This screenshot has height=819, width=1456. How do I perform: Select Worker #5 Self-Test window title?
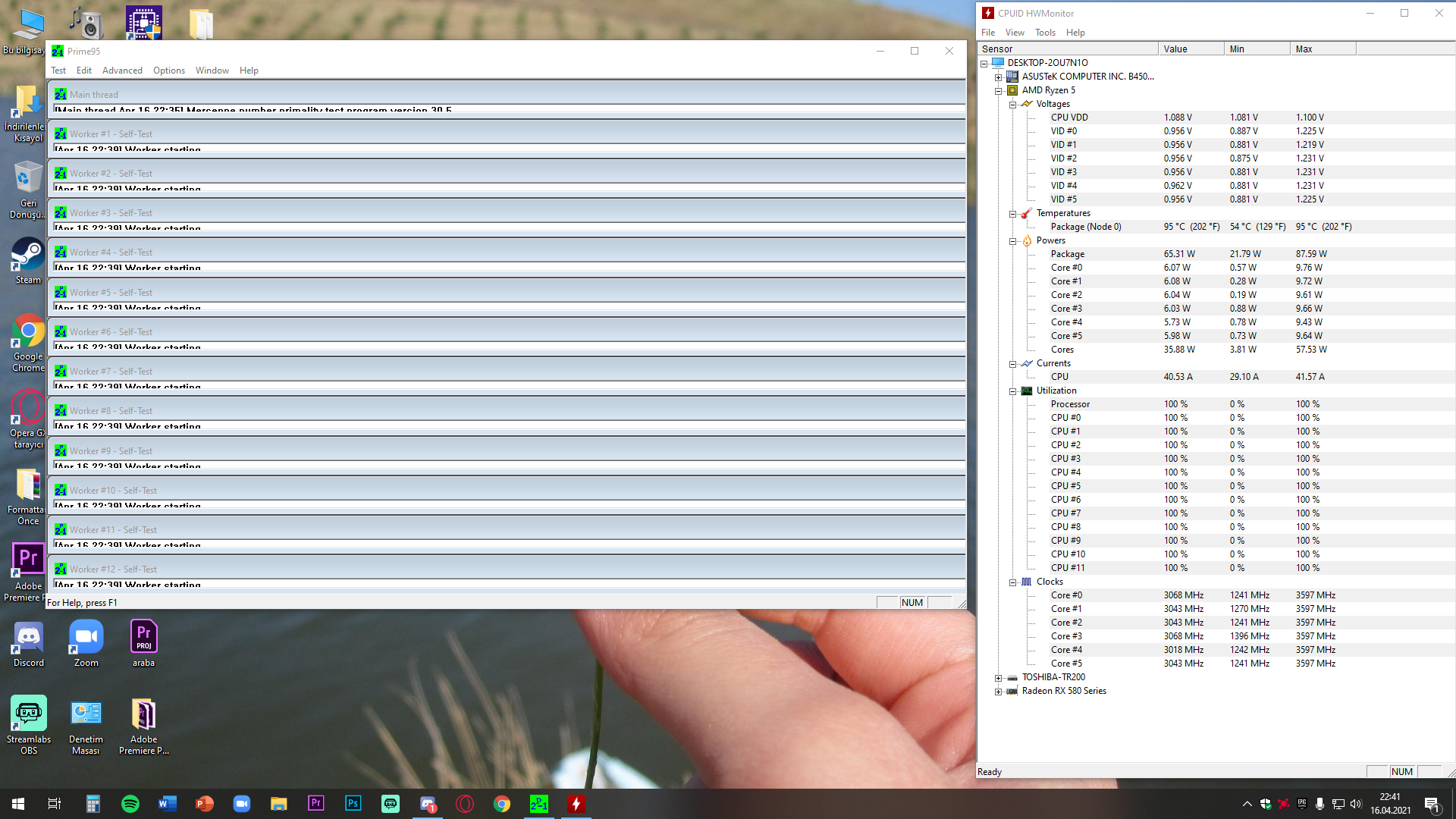(111, 293)
